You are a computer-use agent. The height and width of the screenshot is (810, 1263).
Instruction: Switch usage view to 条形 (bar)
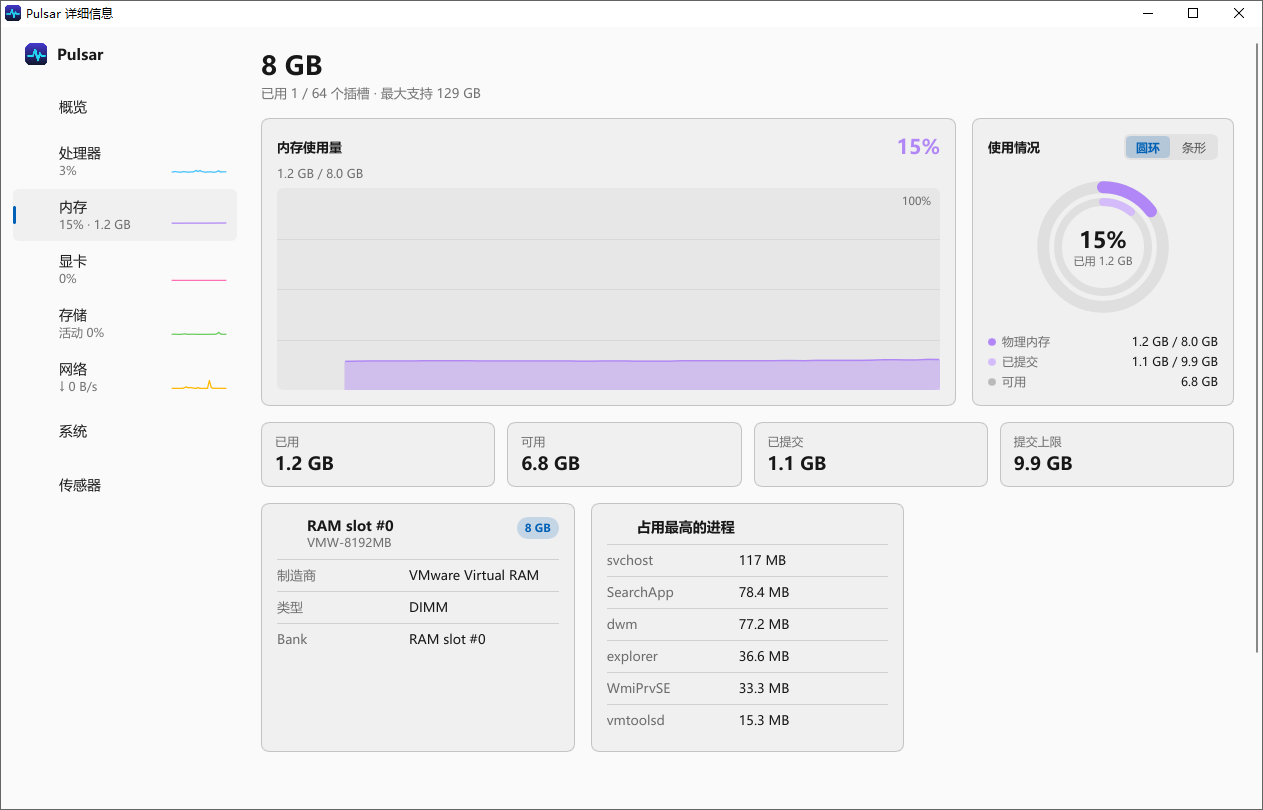tap(1194, 147)
